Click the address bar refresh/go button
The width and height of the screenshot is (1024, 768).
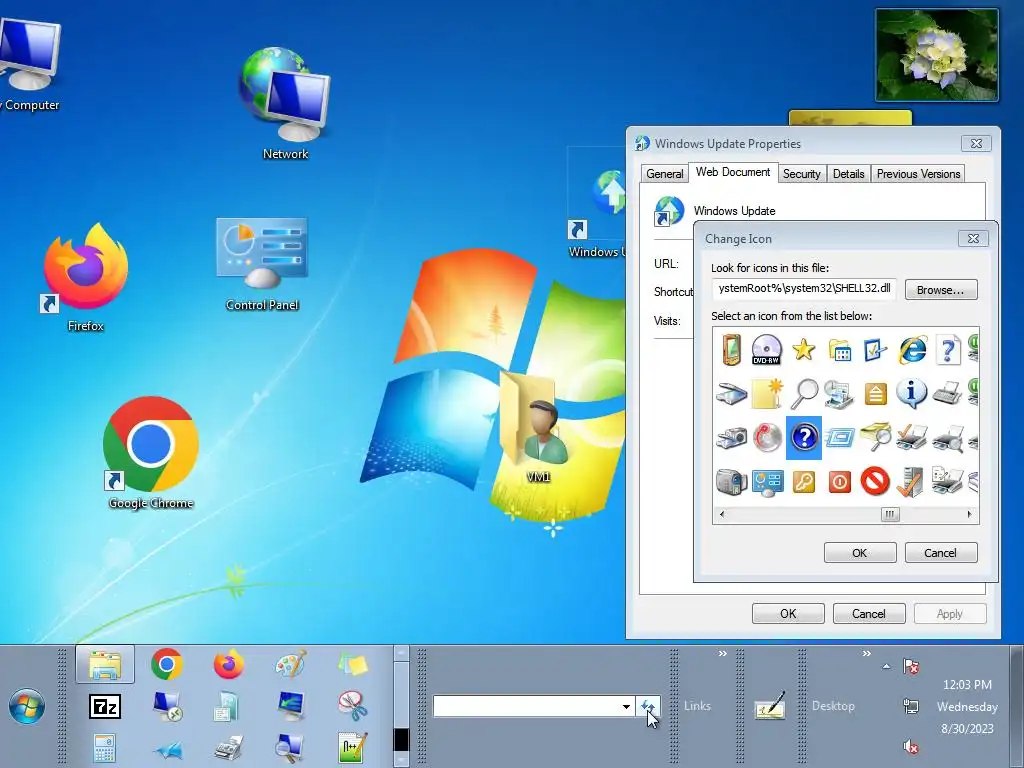[x=648, y=706]
